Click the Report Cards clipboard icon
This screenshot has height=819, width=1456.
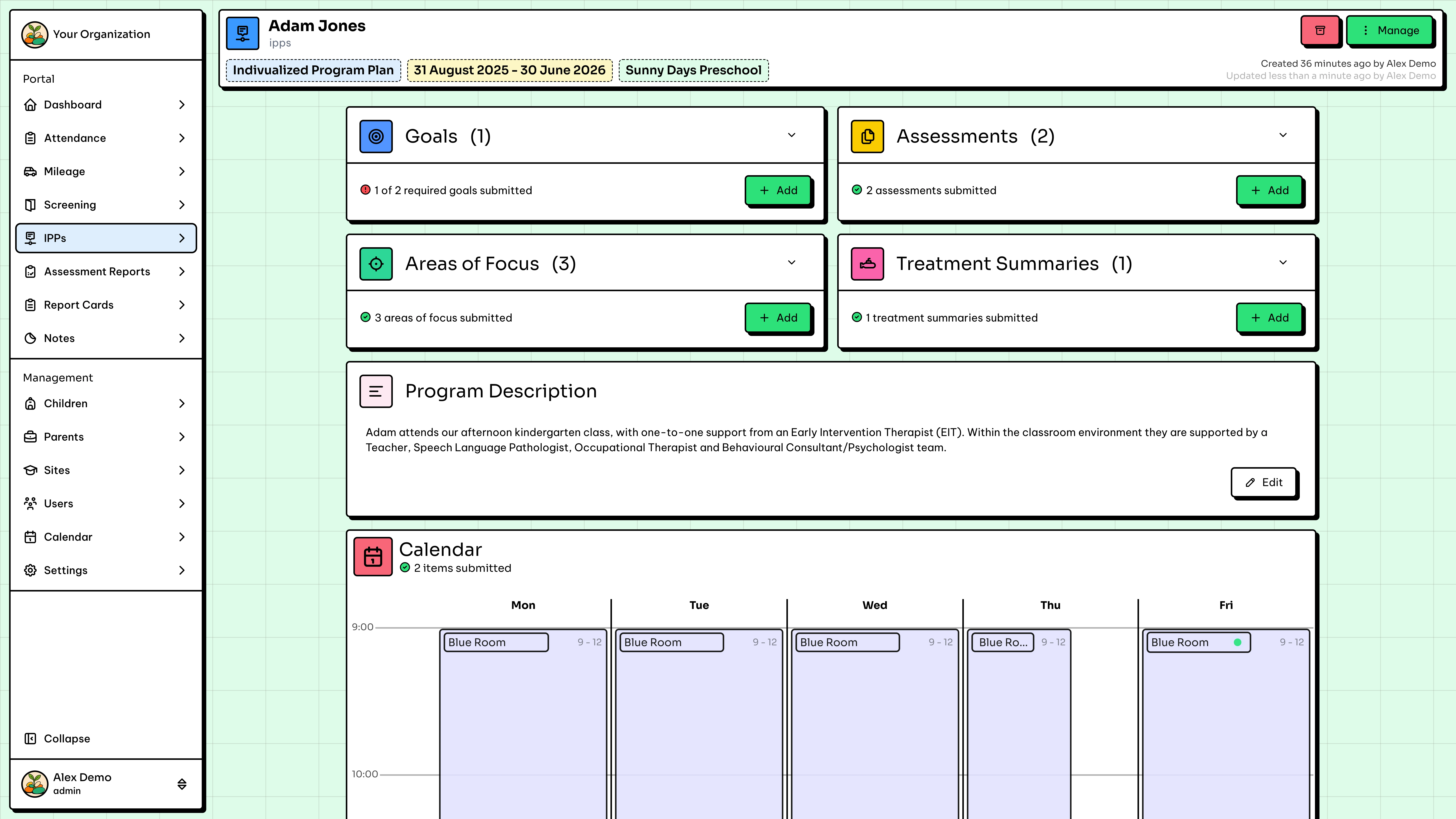coord(31,305)
